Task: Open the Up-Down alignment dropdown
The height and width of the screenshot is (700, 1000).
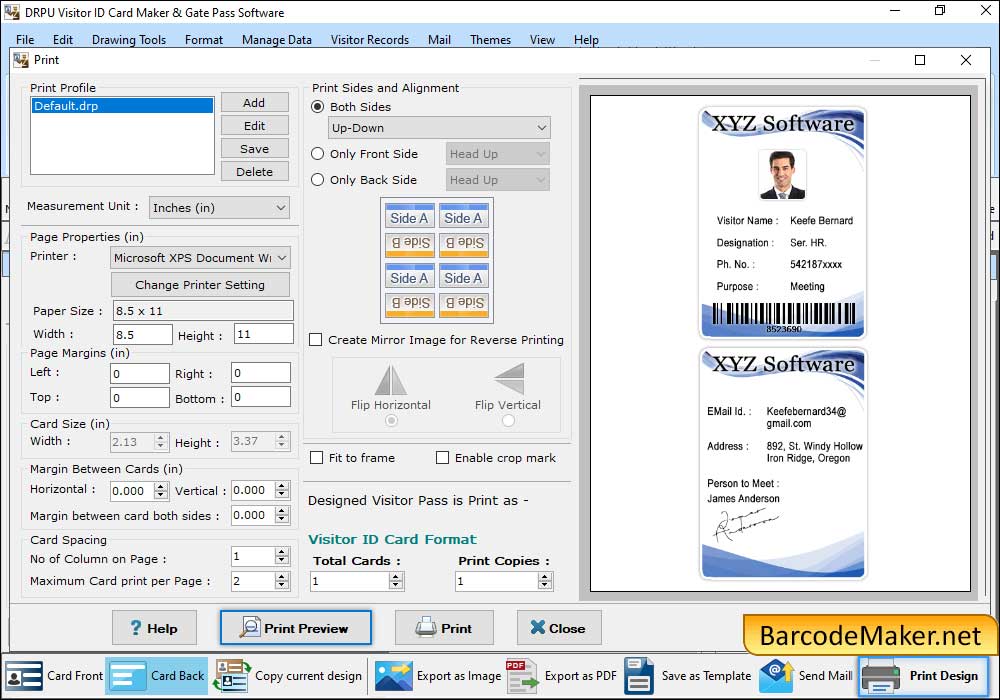Action: coord(439,128)
